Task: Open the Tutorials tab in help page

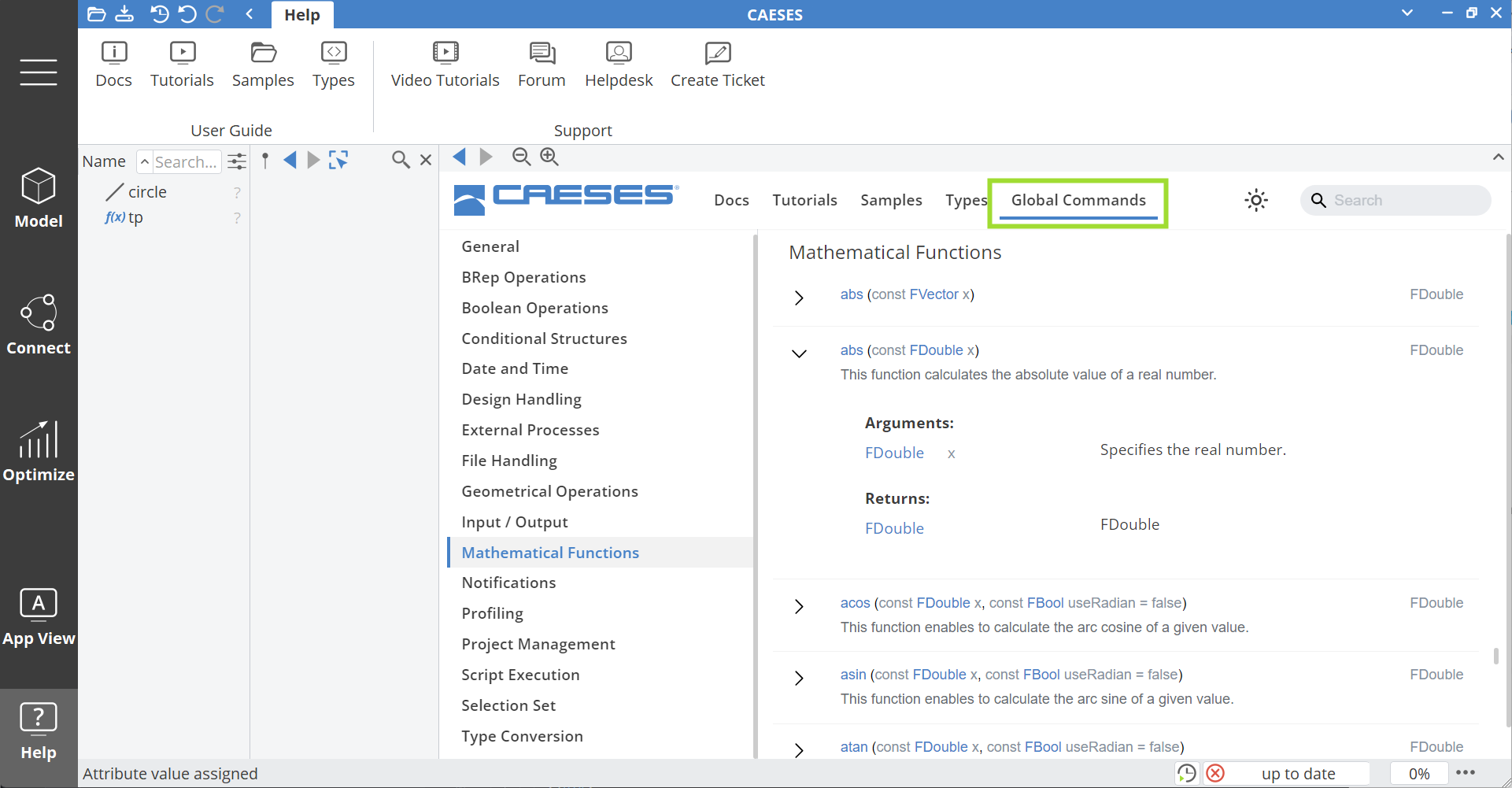Action: pyautogui.click(x=804, y=200)
